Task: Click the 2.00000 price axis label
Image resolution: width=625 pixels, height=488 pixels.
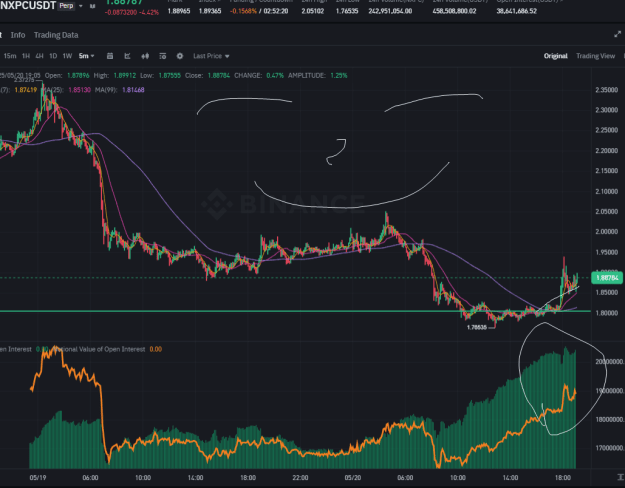Action: tap(607, 232)
